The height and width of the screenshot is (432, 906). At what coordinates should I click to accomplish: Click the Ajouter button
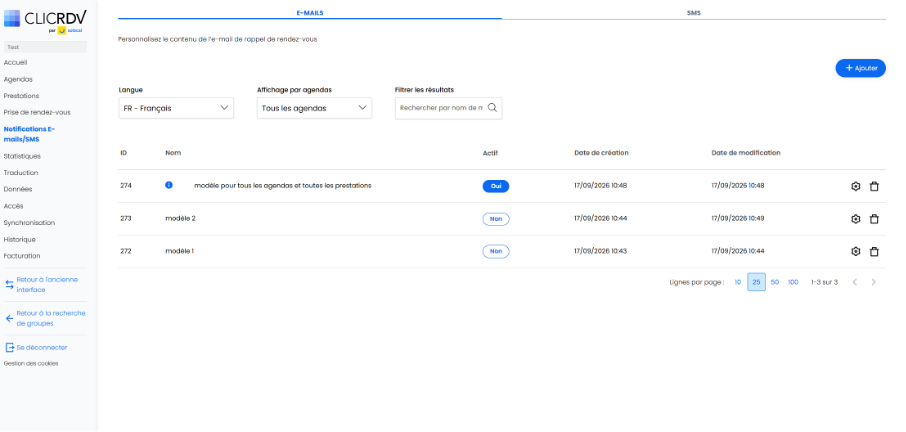click(x=860, y=68)
